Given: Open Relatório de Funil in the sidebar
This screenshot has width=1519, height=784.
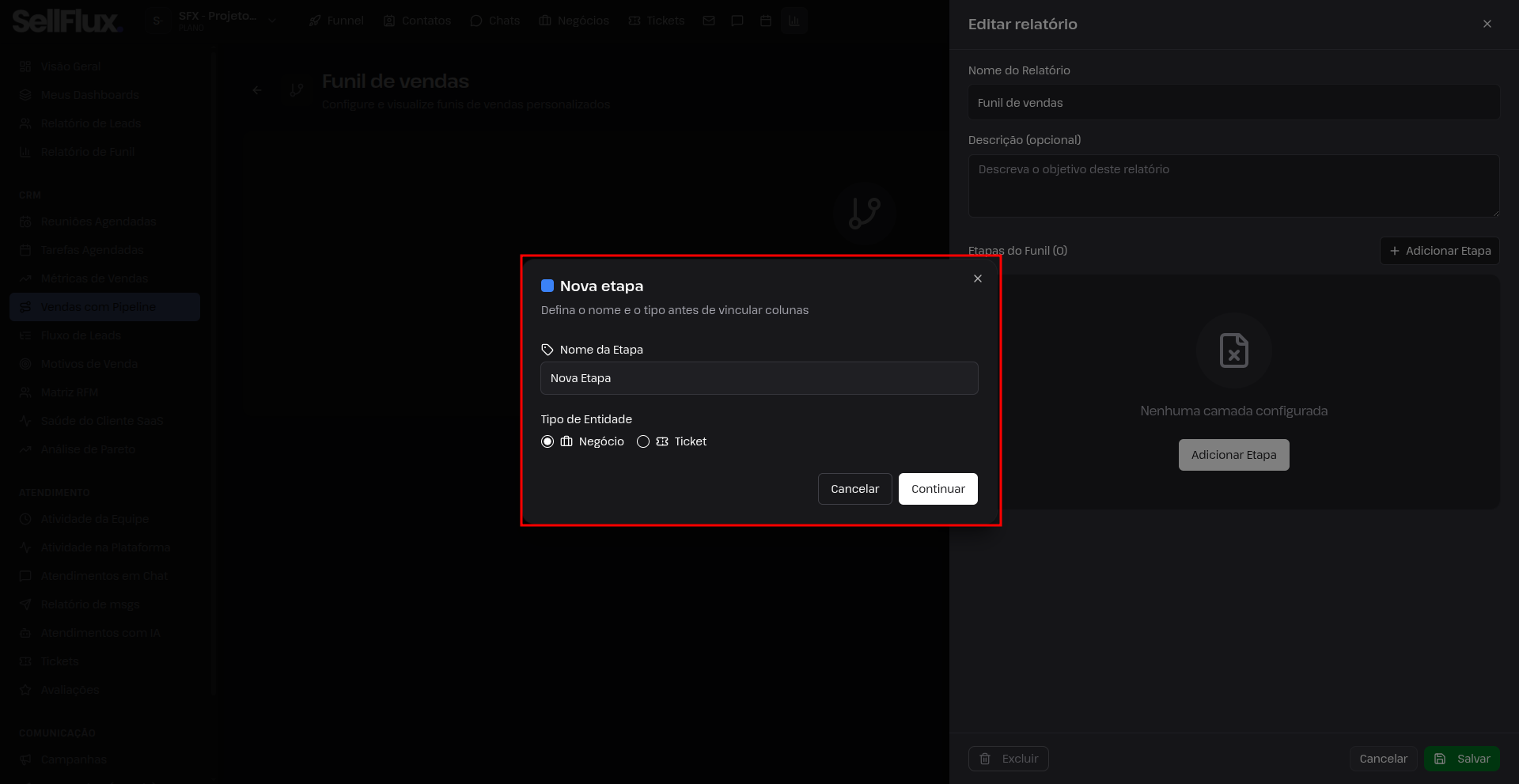Looking at the screenshot, I should [x=104, y=152].
